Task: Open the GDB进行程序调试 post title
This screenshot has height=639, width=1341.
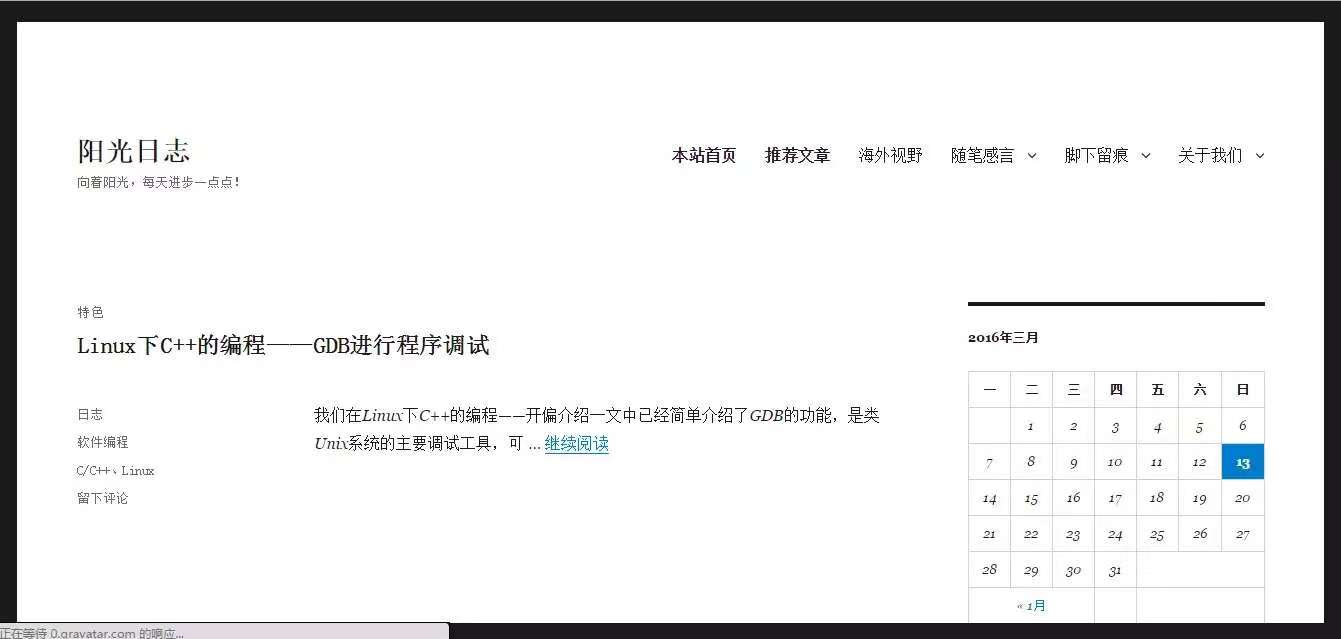Action: tap(283, 346)
